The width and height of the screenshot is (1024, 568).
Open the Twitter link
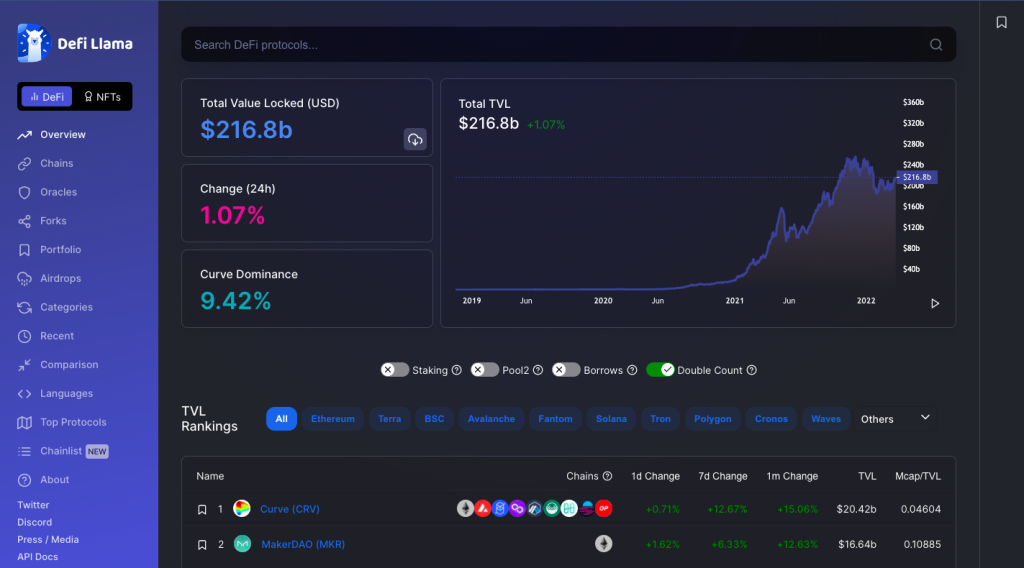(33, 505)
